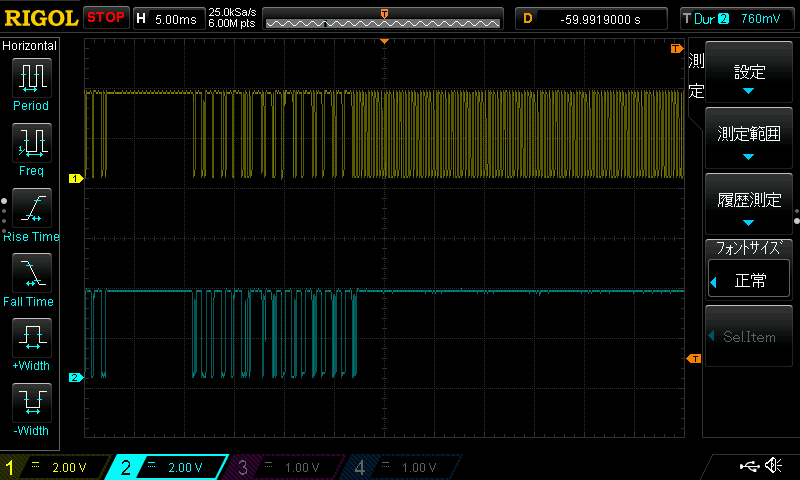Select the trigger Dur 760mV field
The image size is (800, 480).
click(737, 19)
